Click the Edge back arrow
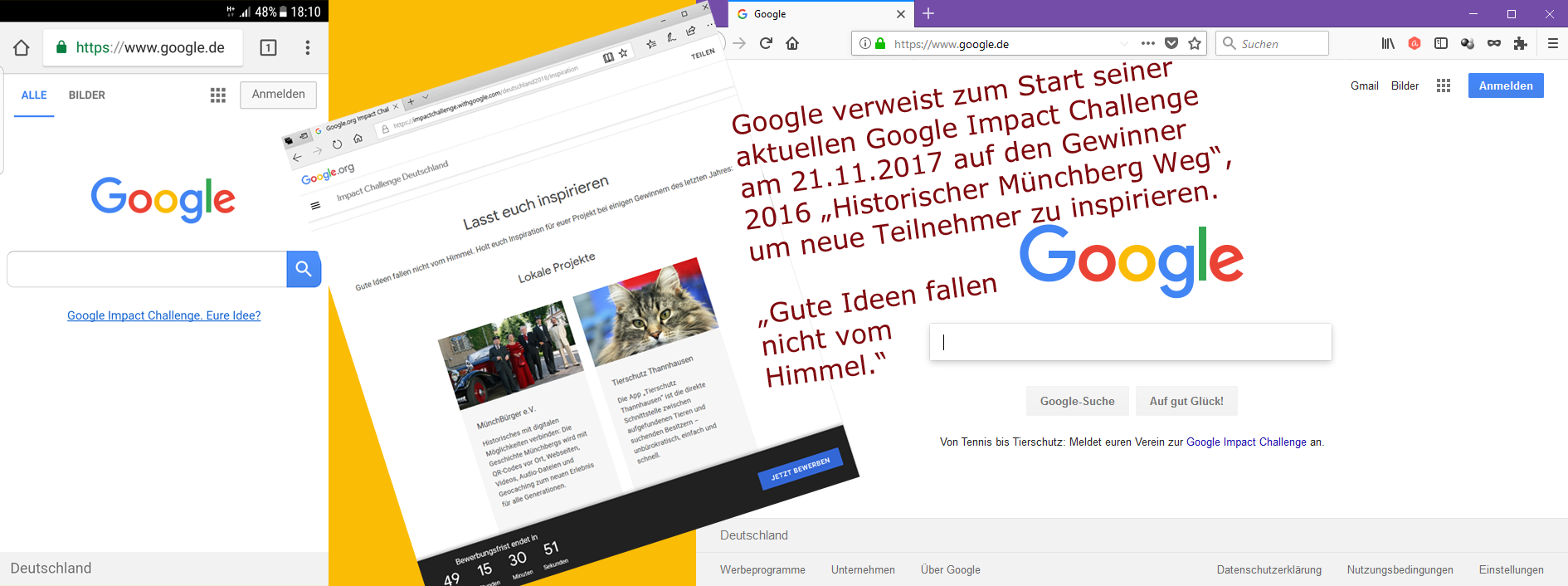 click(297, 157)
